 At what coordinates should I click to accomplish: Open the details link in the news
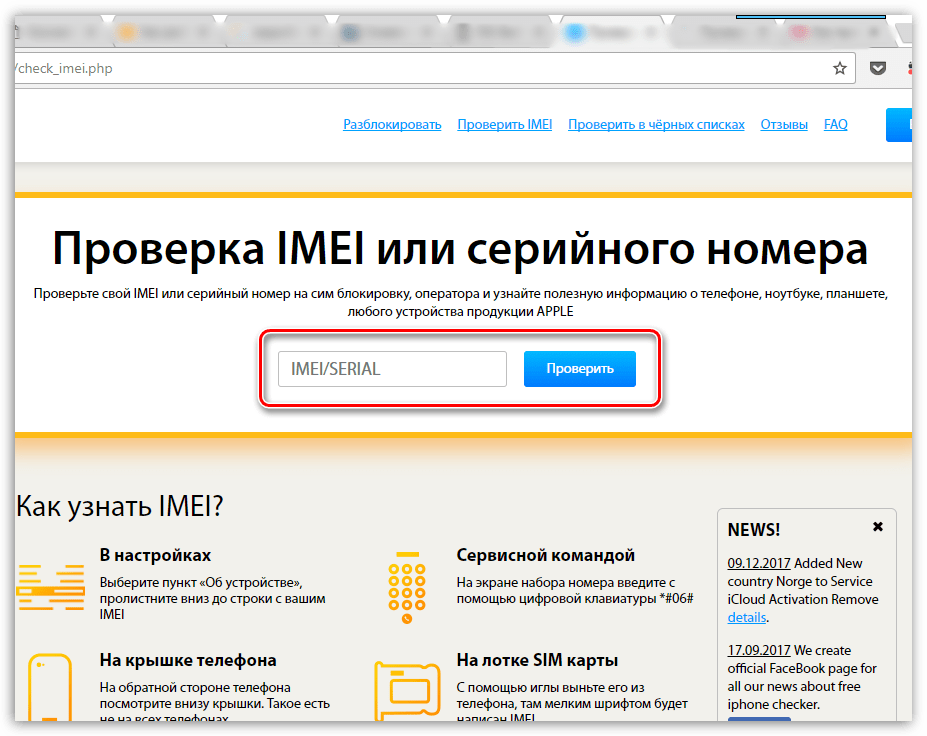746,618
